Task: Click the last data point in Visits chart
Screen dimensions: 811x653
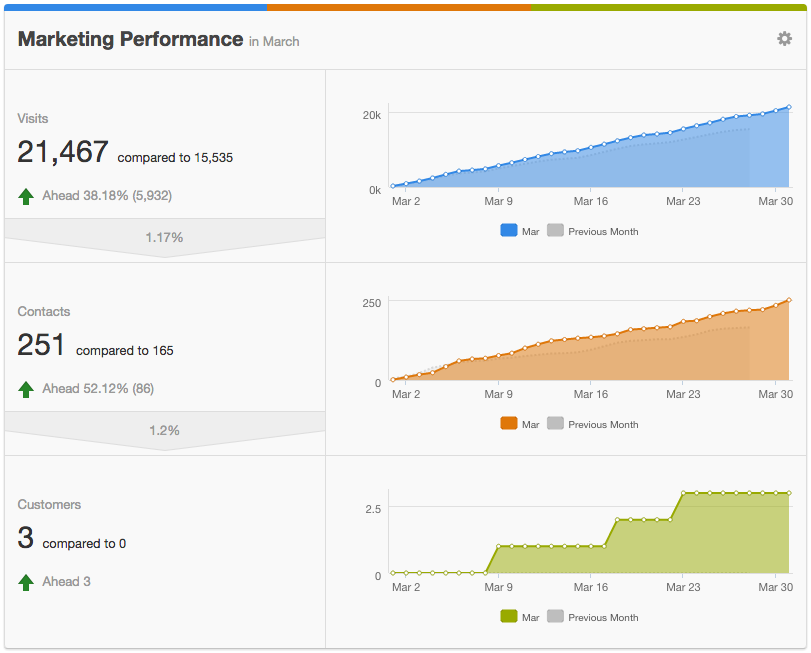Action: [x=789, y=107]
